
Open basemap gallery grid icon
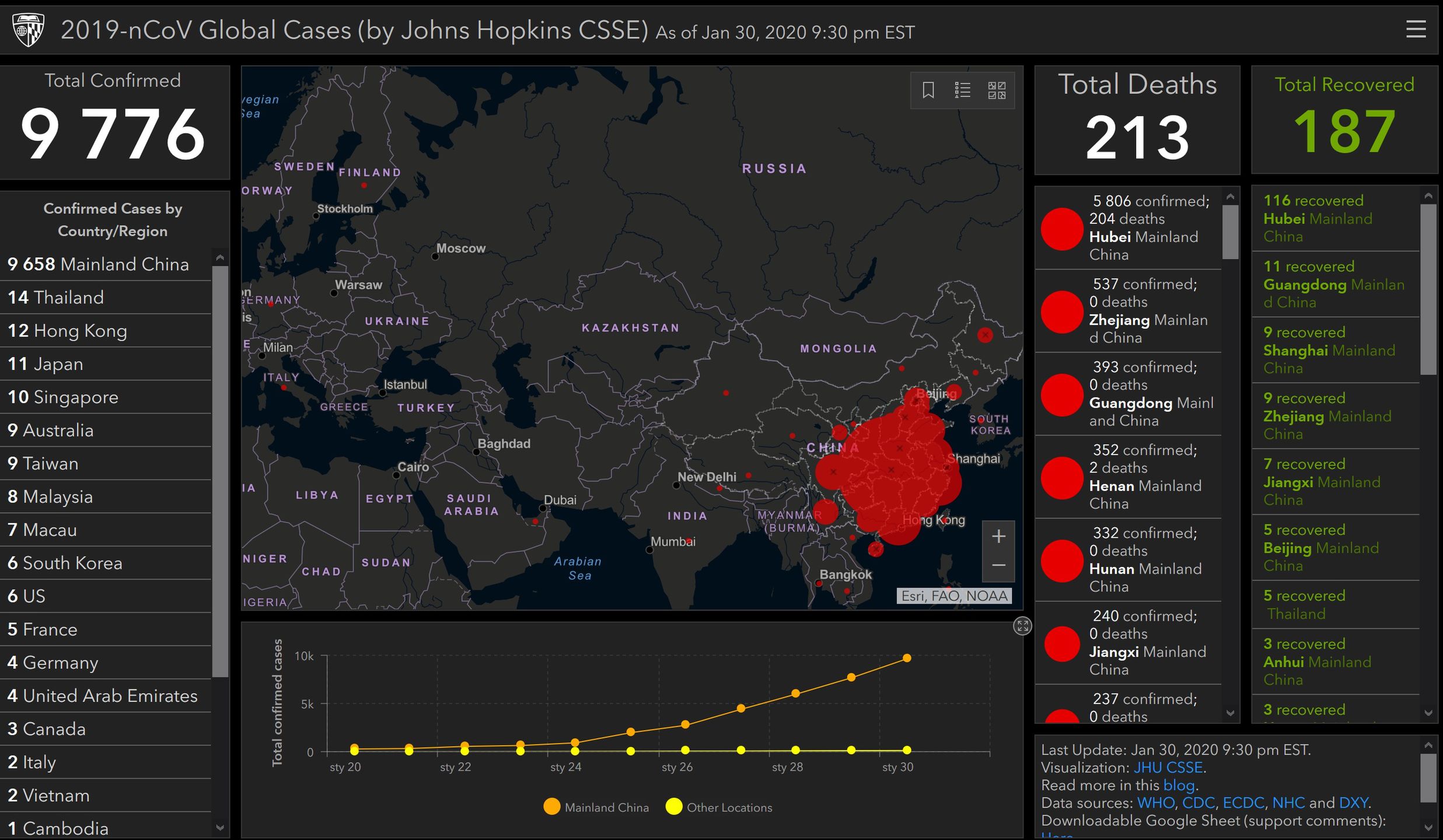pyautogui.click(x=997, y=90)
